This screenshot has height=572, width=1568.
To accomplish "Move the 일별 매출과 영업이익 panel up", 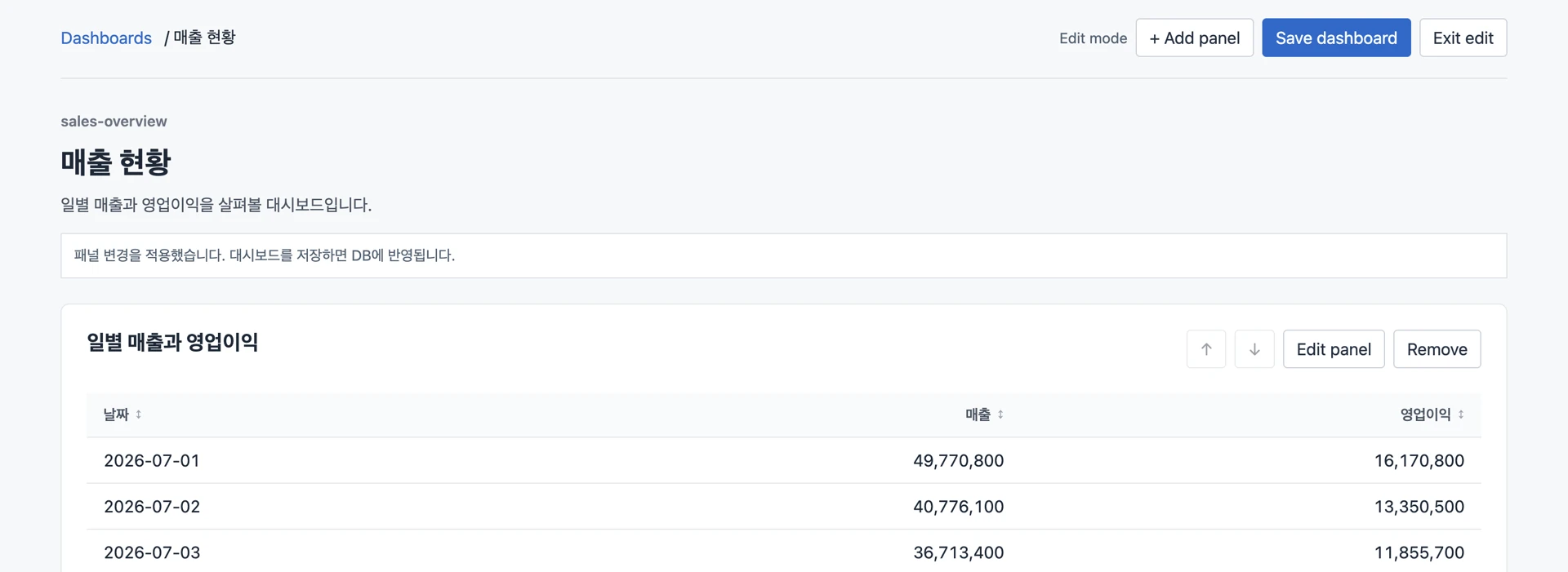I will [1206, 349].
